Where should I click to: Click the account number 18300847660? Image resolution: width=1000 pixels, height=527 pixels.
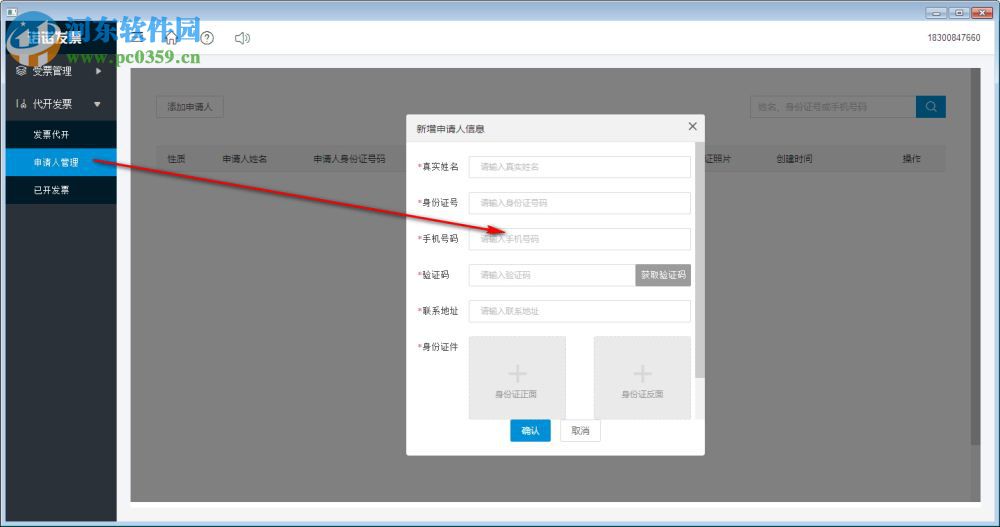(953, 38)
